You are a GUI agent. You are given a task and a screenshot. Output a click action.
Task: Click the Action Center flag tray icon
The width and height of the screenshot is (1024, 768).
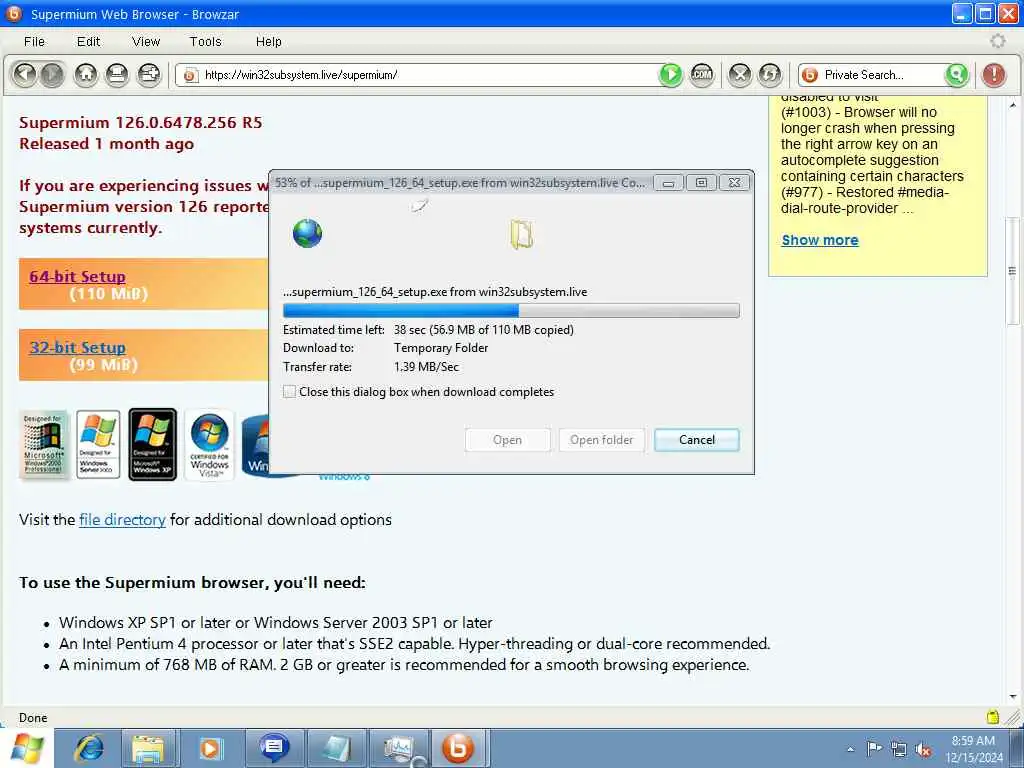[874, 748]
